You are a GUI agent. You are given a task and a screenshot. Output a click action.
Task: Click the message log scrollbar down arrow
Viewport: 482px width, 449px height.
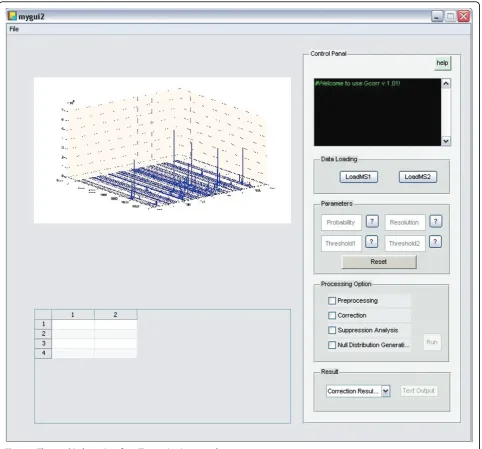tap(446, 141)
